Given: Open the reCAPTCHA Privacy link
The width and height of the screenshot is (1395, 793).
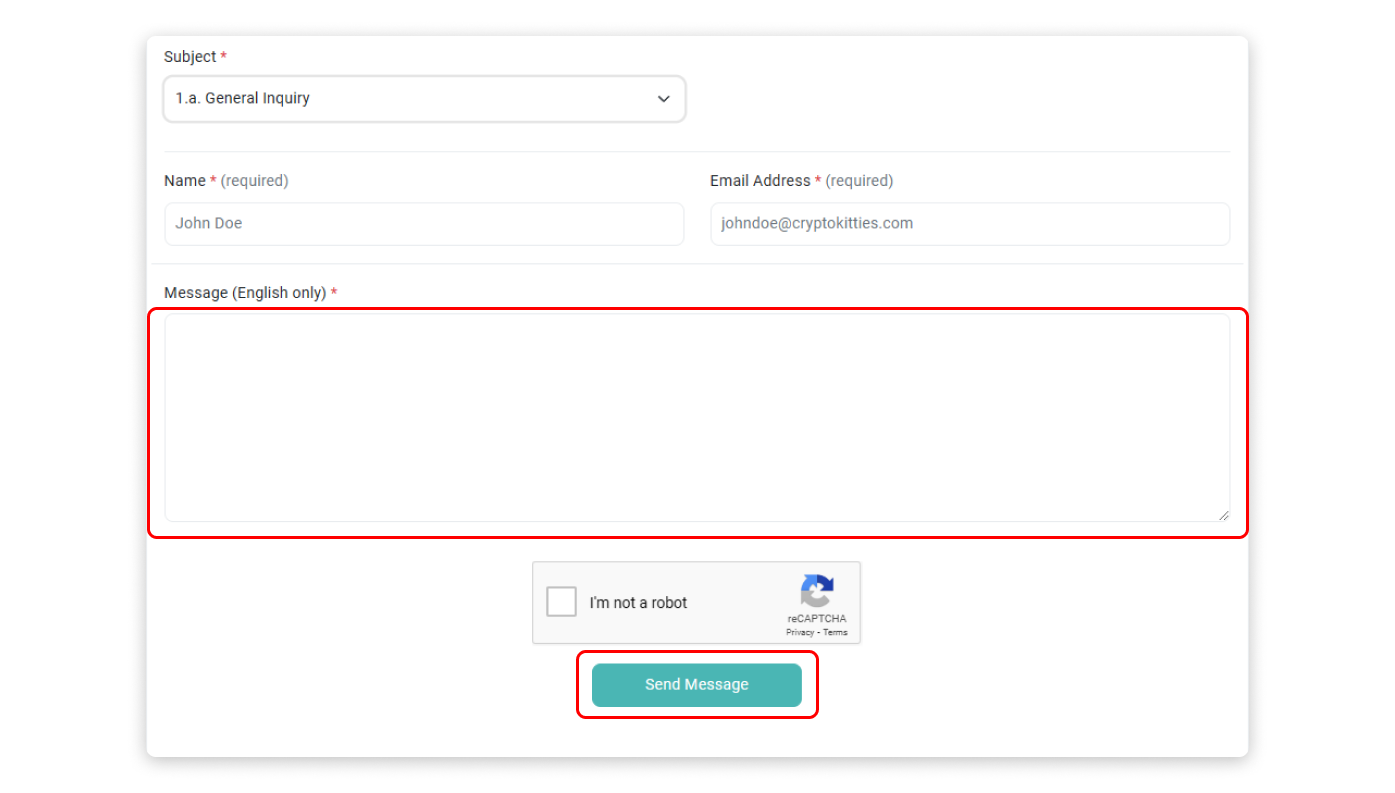Looking at the screenshot, I should click(799, 632).
